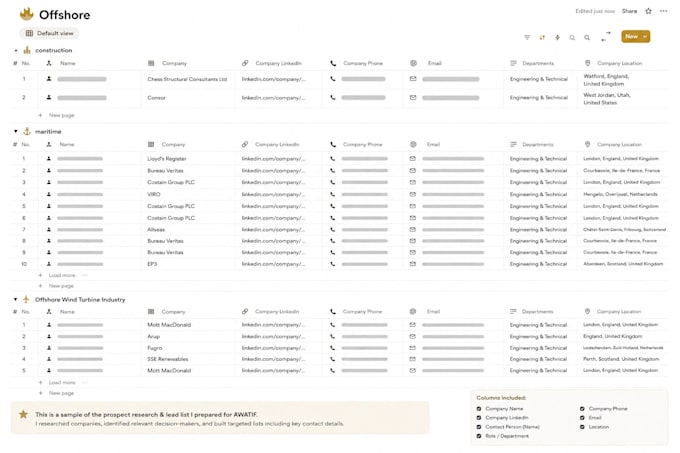The height and width of the screenshot is (453, 680).
Task: Open the lightning automations icon
Action: click(557, 37)
